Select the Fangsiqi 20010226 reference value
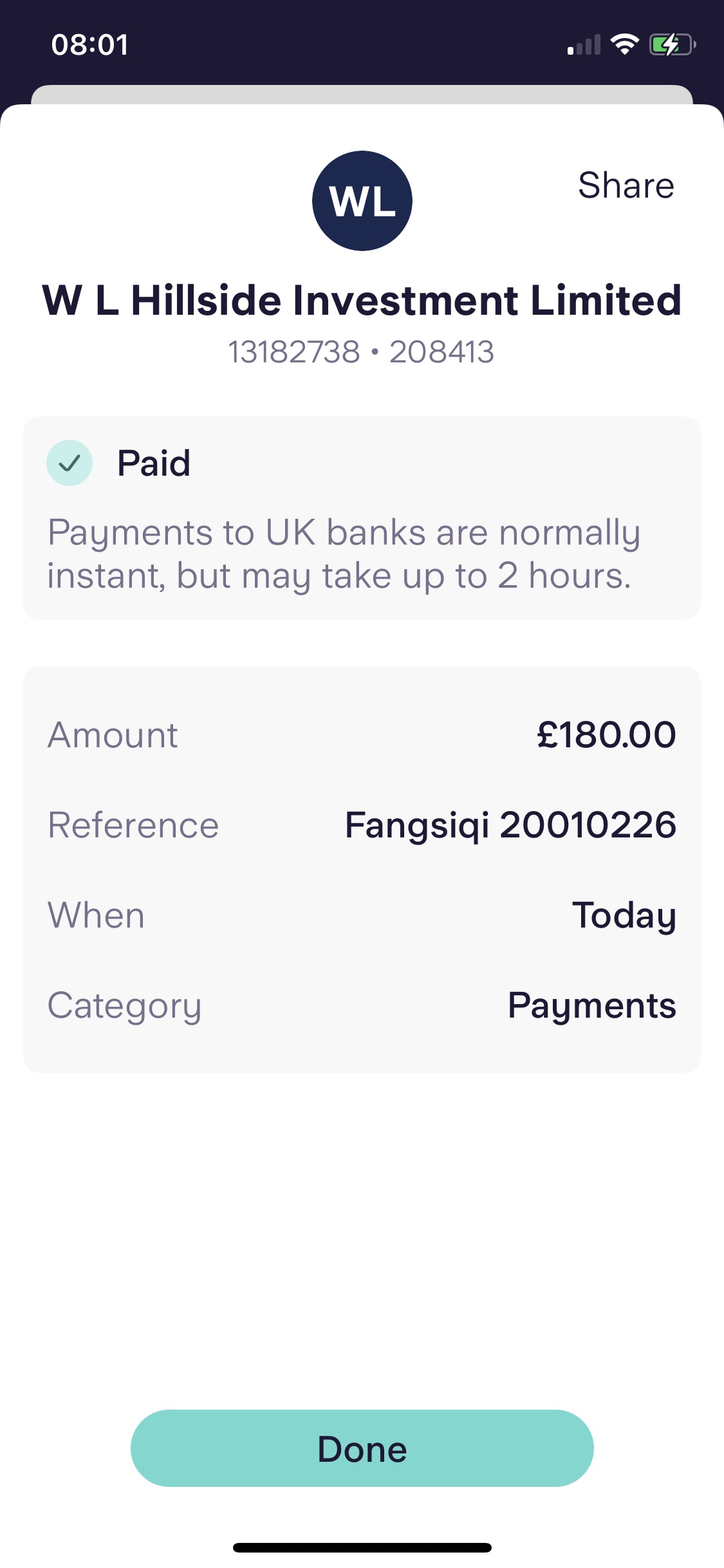724x1568 pixels. coord(510,825)
